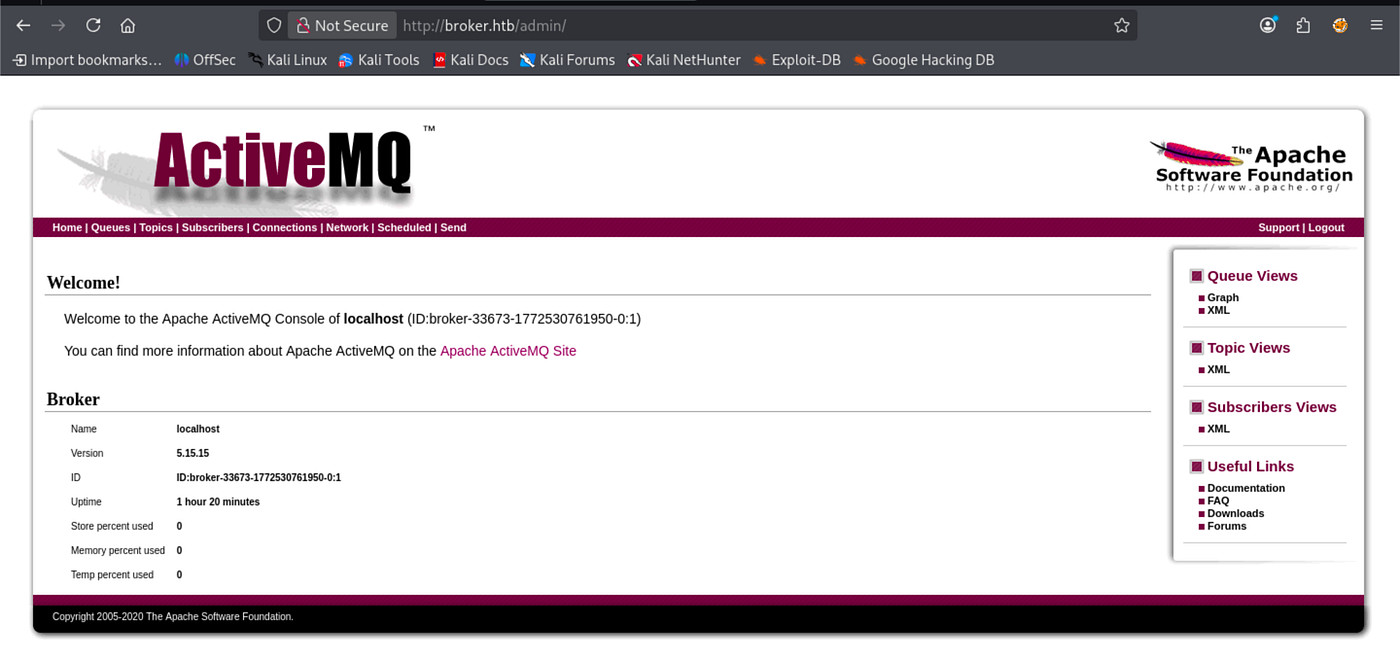Click the Support link
The height and width of the screenshot is (653, 1400).
[1278, 228]
